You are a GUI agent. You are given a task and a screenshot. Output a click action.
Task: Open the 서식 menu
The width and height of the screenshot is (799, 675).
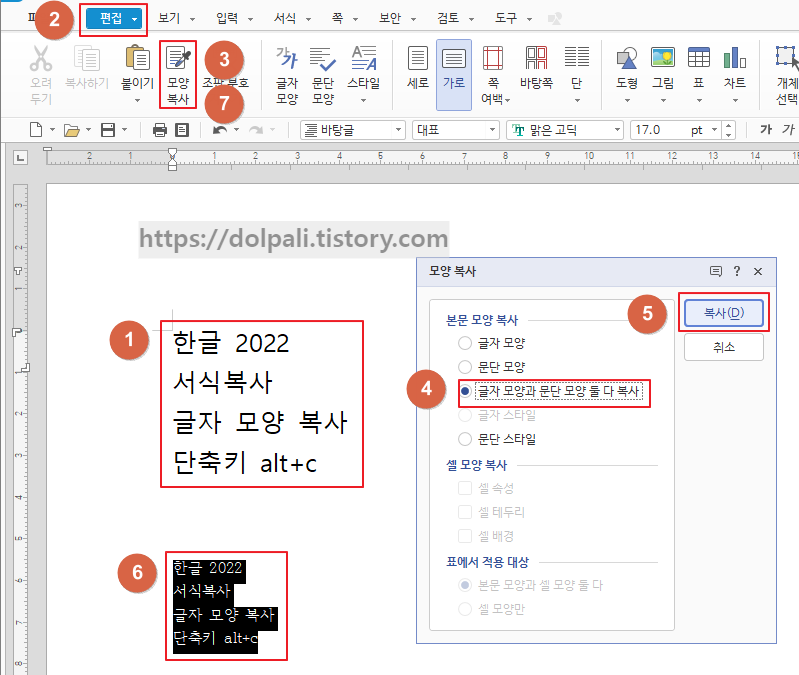(292, 19)
